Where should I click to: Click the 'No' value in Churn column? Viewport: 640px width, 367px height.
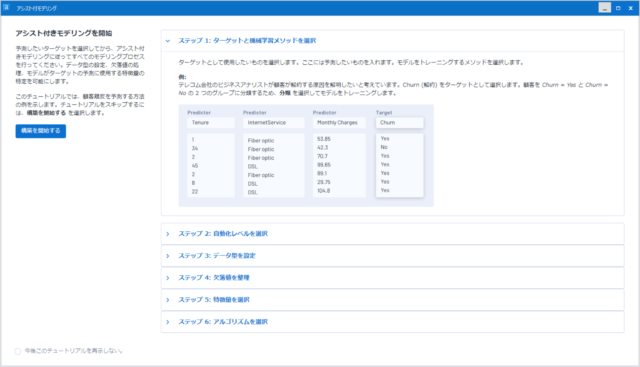pos(384,147)
